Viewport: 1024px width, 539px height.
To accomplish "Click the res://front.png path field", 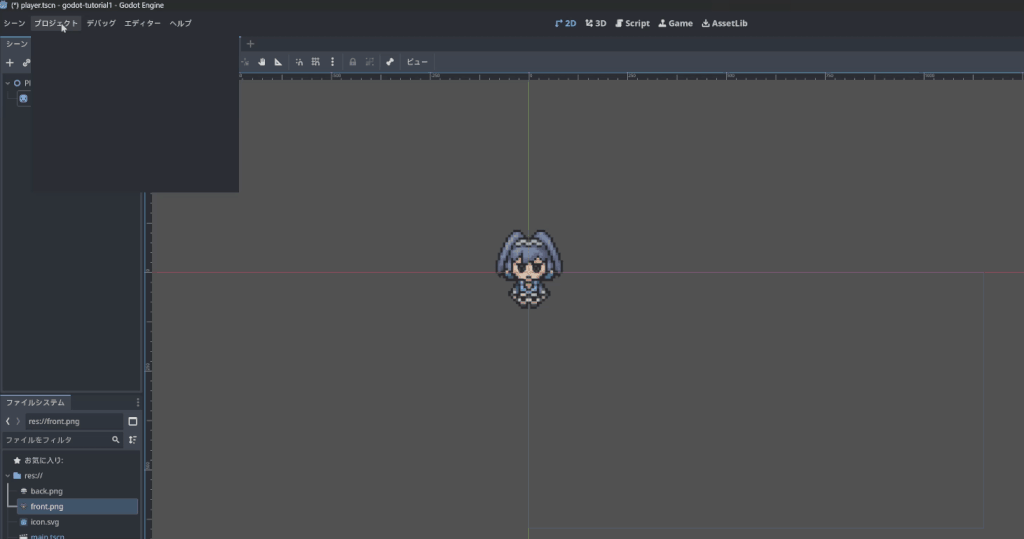I will click(74, 421).
